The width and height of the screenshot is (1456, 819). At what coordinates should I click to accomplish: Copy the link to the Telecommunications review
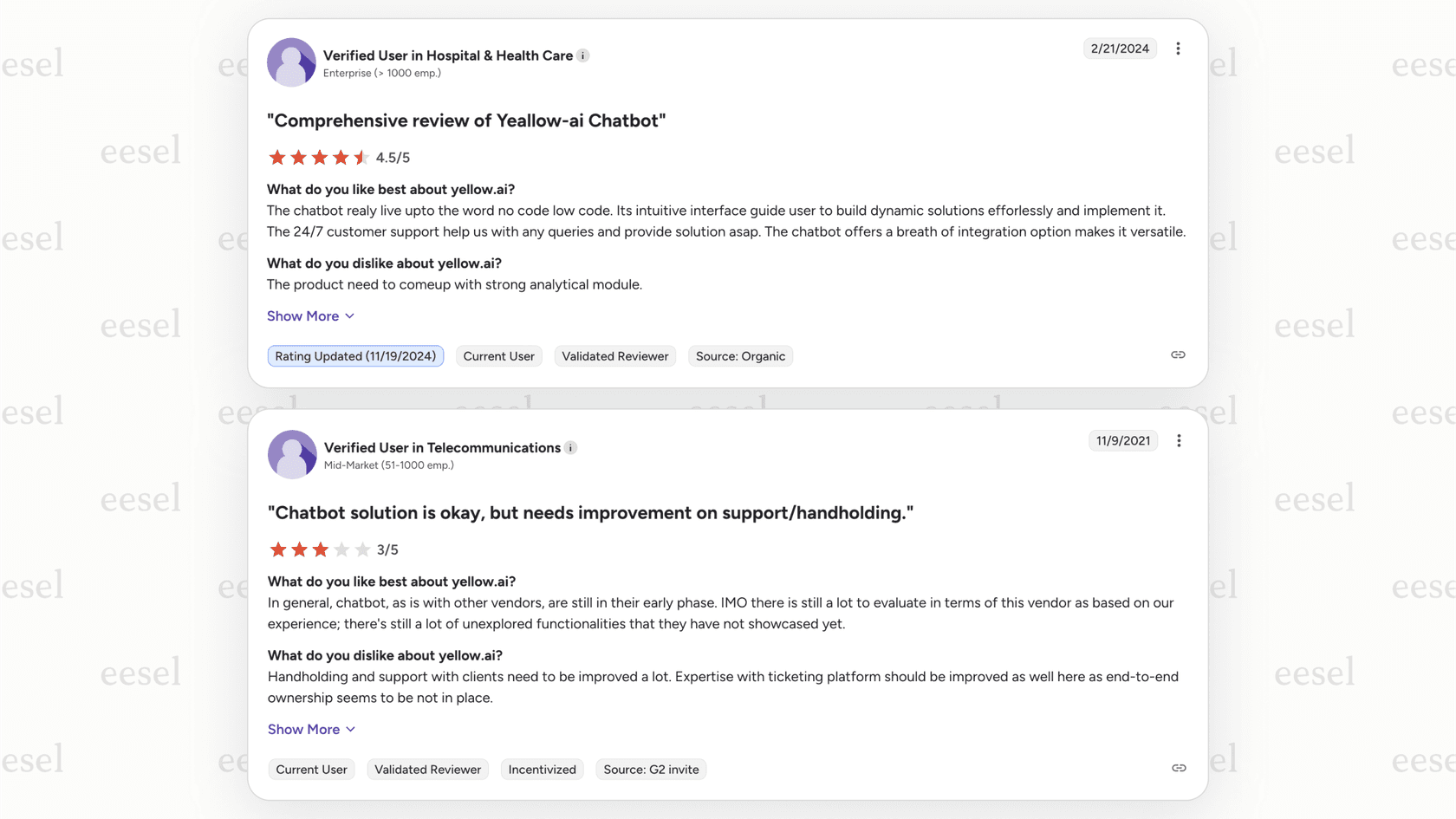[1178, 768]
